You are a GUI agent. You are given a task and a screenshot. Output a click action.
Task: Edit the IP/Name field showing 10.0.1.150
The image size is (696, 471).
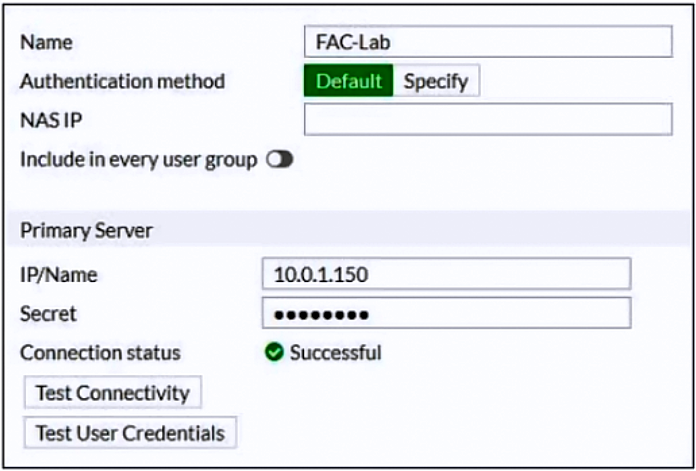point(447,274)
